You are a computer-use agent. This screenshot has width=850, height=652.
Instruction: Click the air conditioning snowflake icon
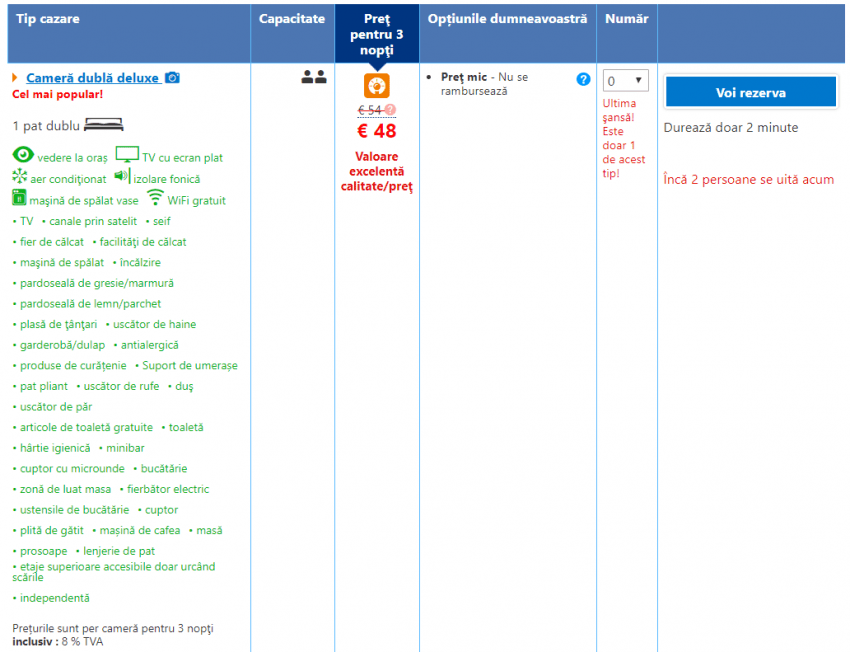(x=20, y=177)
